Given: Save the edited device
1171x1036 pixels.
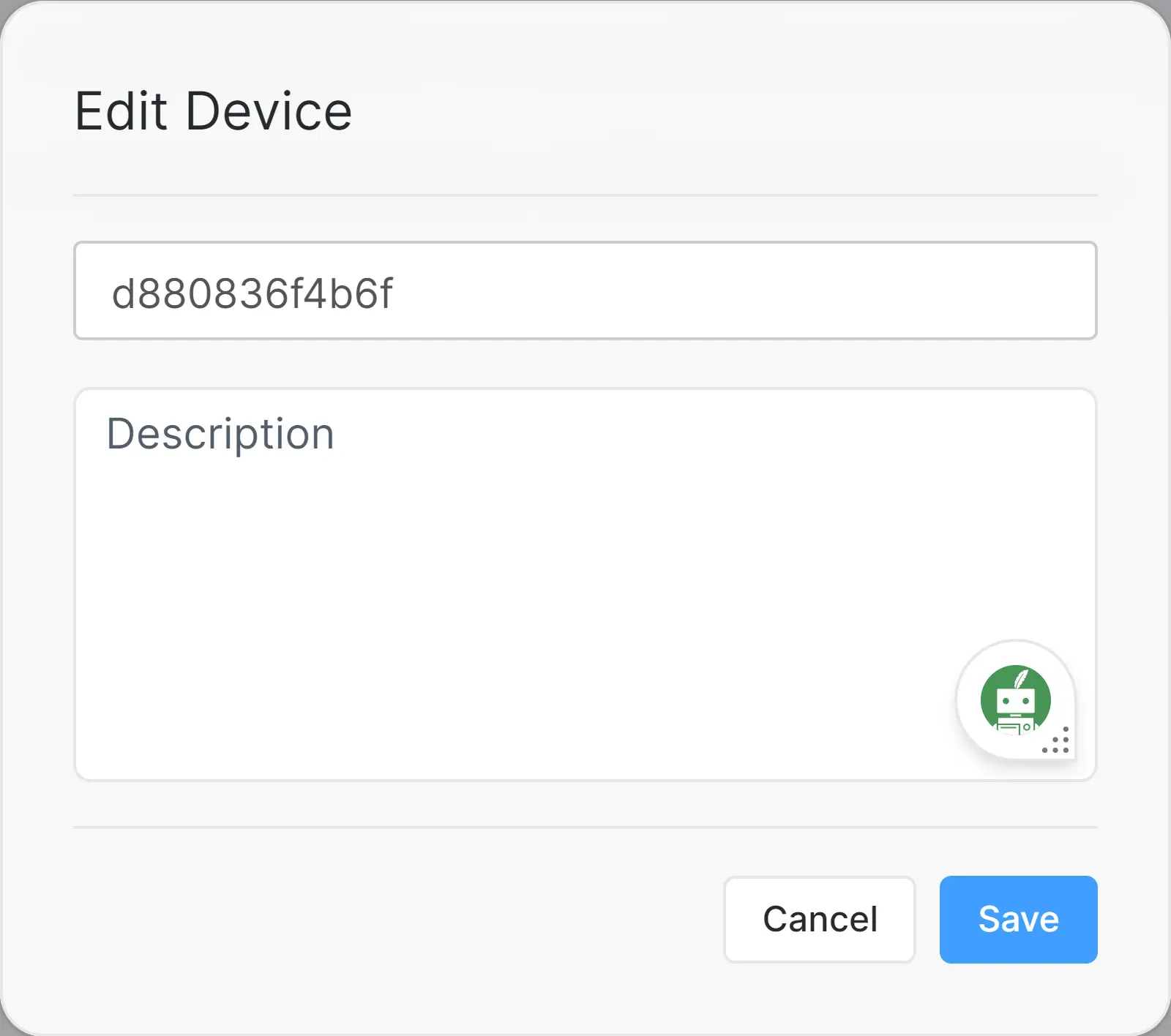Looking at the screenshot, I should click(x=1018, y=919).
